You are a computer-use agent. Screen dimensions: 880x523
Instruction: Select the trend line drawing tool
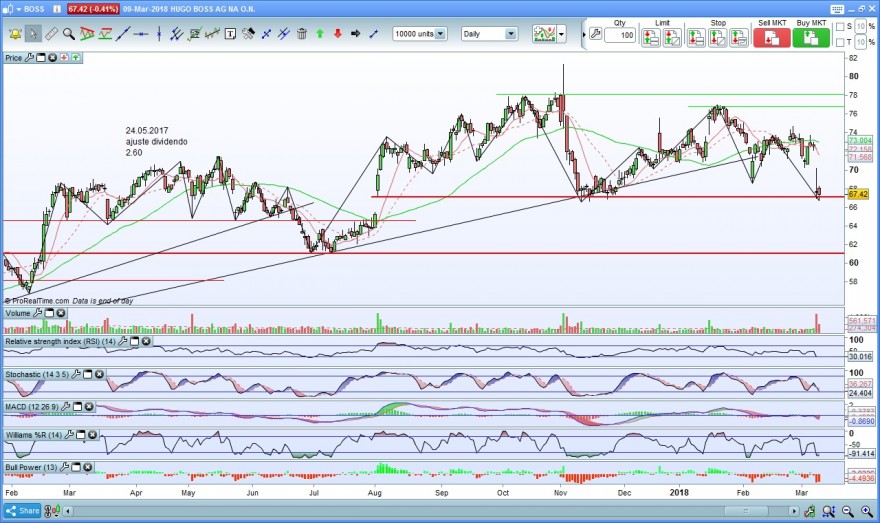[x=122, y=34]
